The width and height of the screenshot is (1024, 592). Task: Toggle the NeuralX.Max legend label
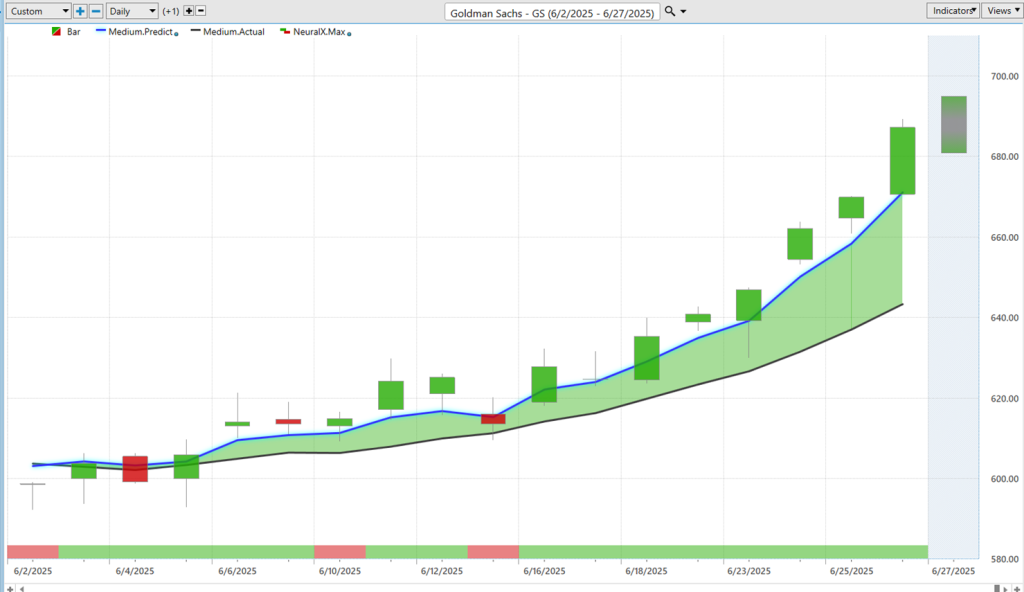[x=318, y=32]
